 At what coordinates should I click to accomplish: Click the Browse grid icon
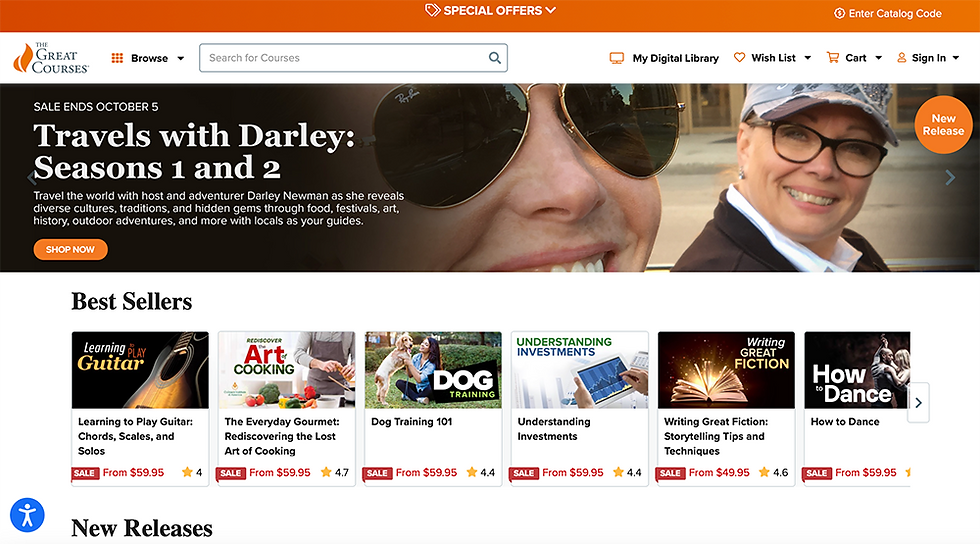click(x=117, y=58)
